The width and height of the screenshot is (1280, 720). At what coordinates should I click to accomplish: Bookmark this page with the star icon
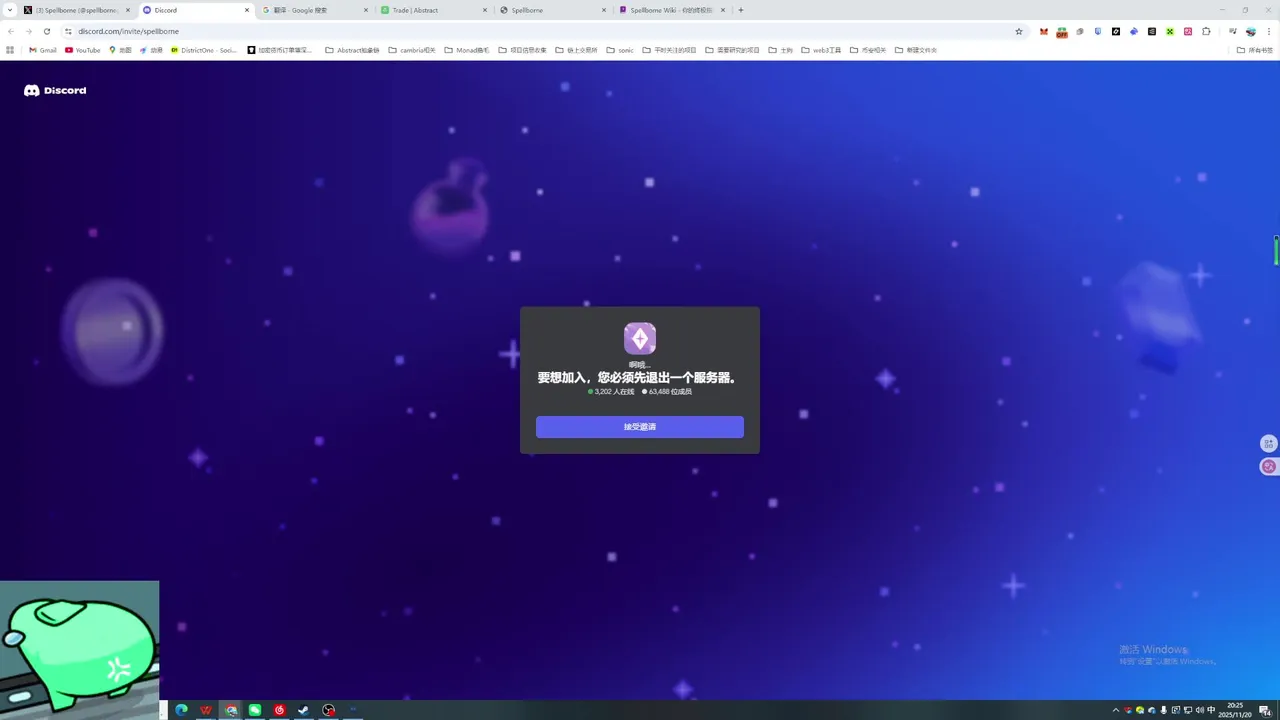1019,31
